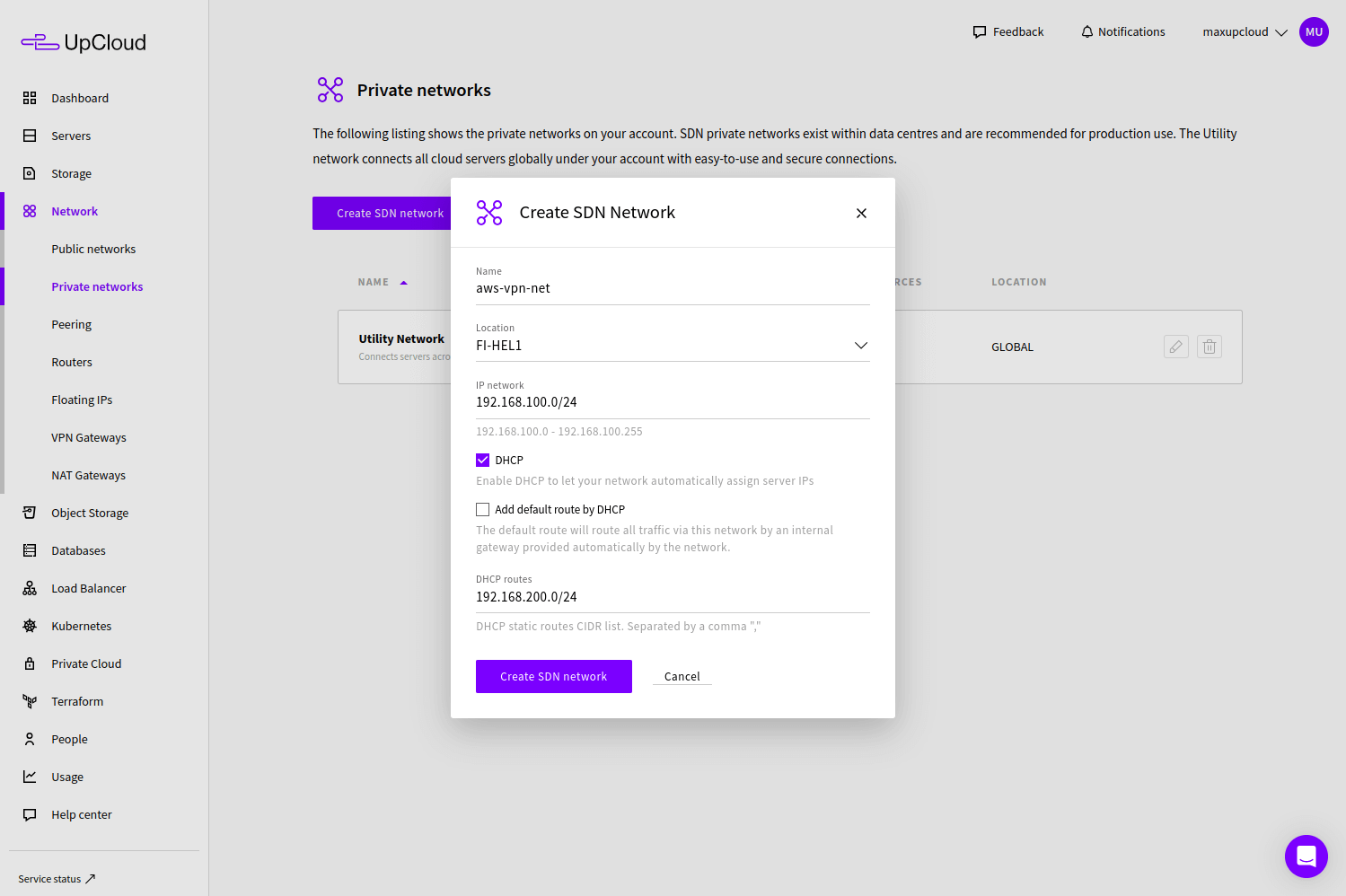Click the Storage sidebar icon
Viewport: 1346px width, 896px height.
coord(30,173)
